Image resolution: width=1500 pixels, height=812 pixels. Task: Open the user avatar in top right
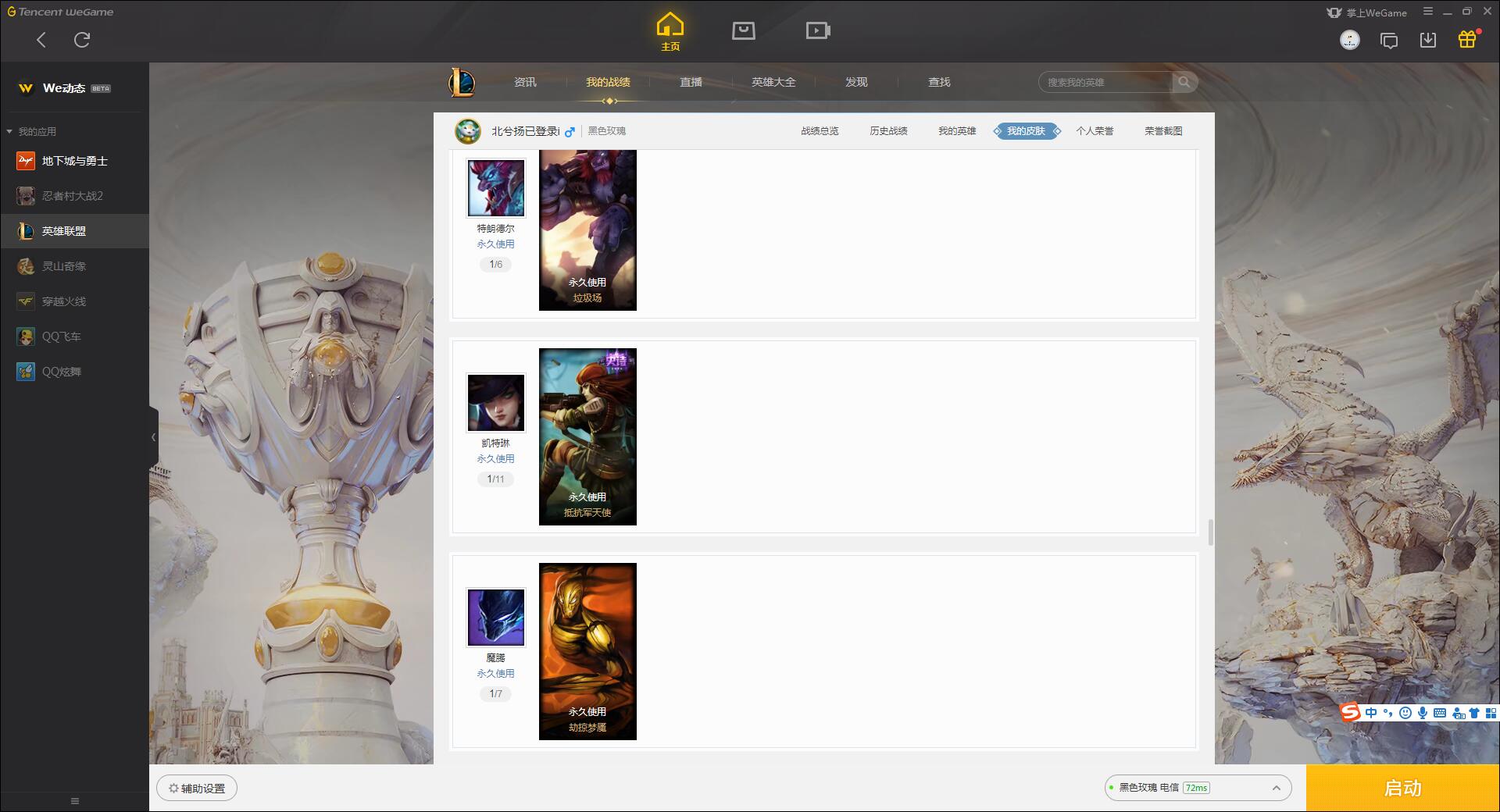pos(1349,40)
